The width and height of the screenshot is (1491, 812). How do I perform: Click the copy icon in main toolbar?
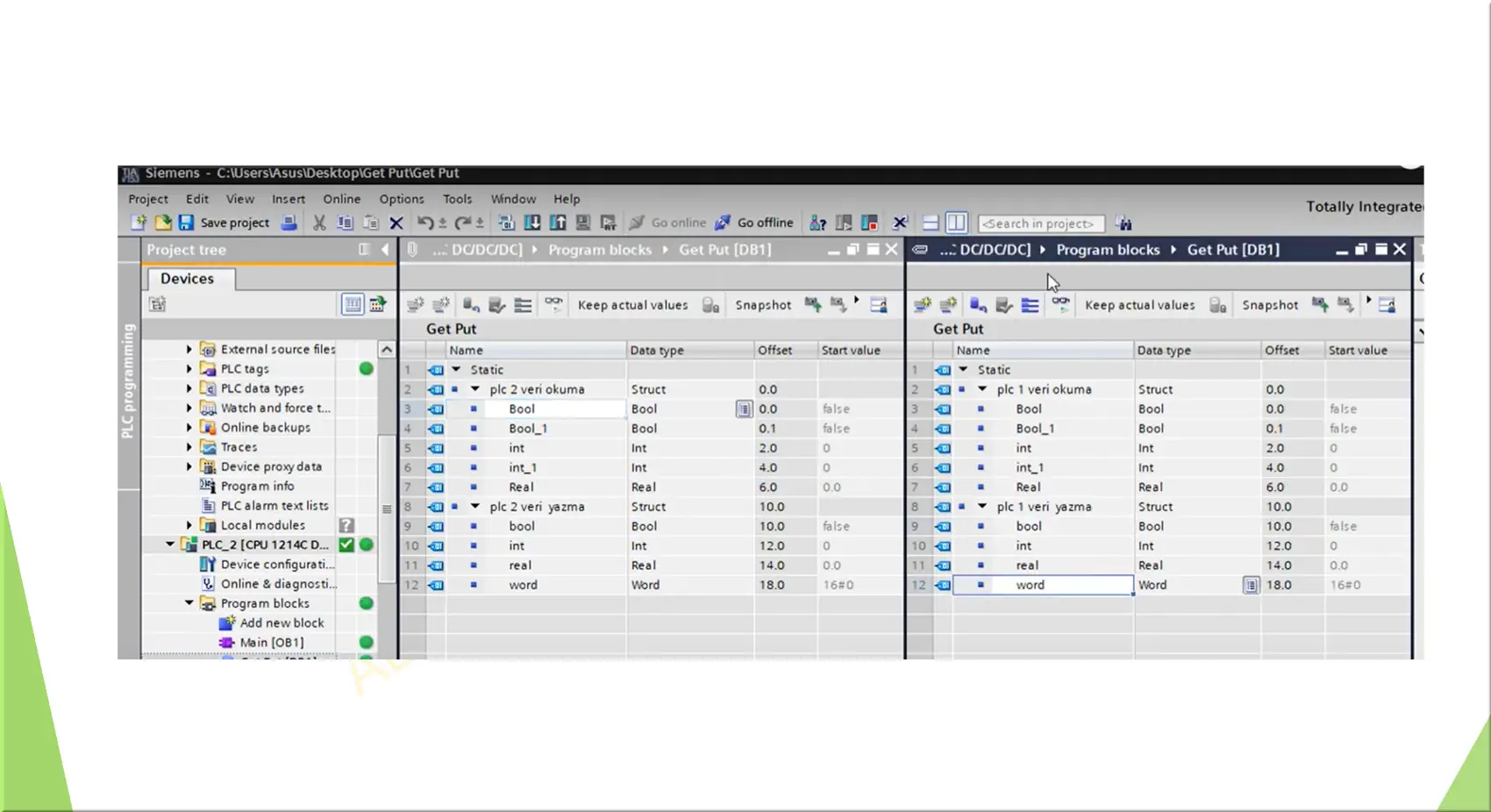345,223
